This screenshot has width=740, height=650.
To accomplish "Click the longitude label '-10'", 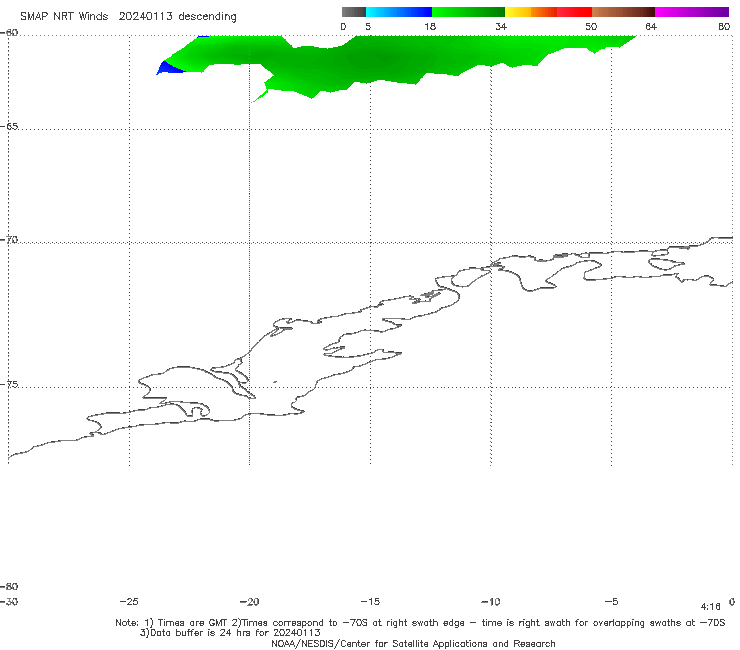I will (x=491, y=602).
